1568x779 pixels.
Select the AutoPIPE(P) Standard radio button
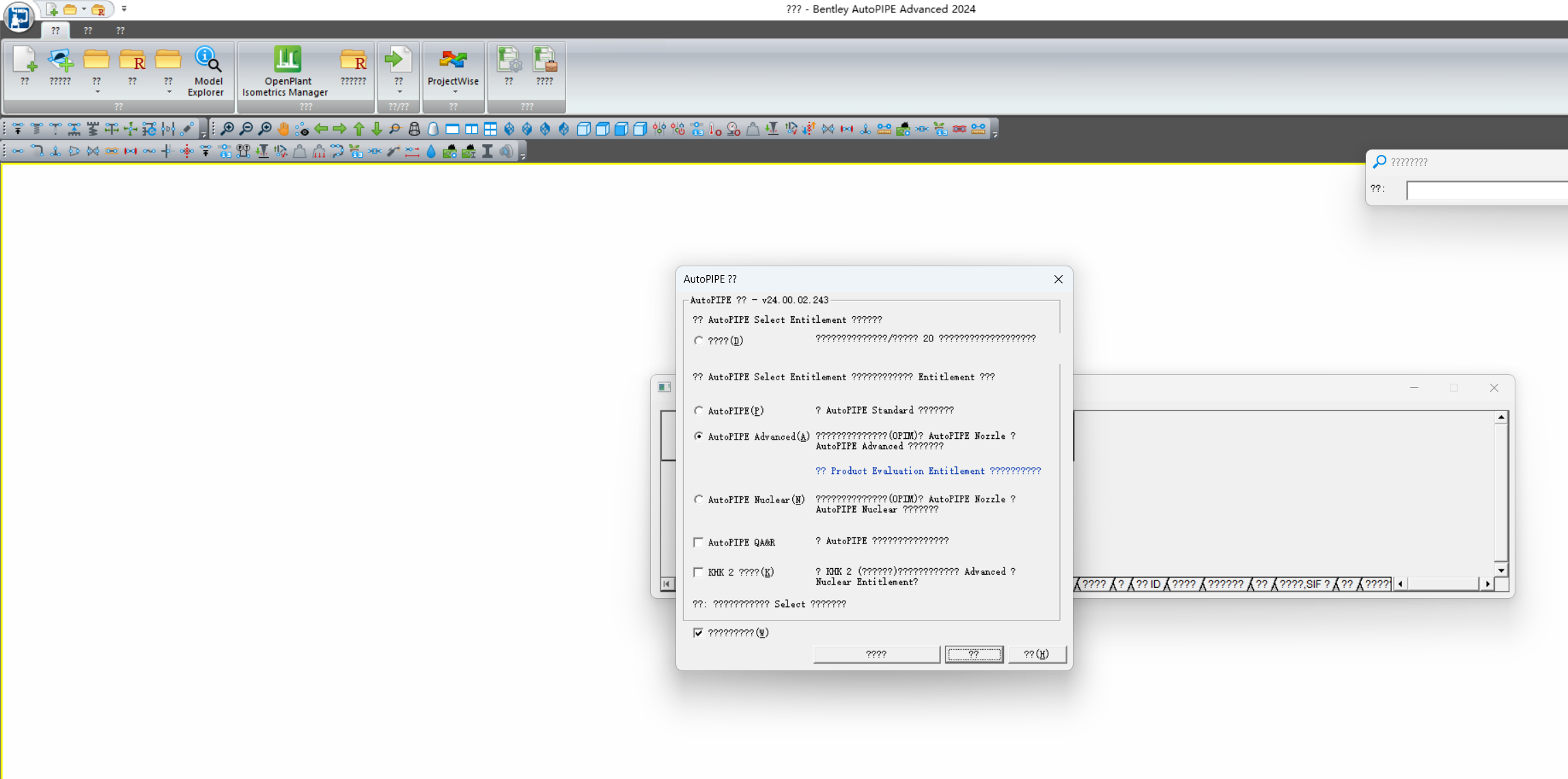tap(698, 411)
